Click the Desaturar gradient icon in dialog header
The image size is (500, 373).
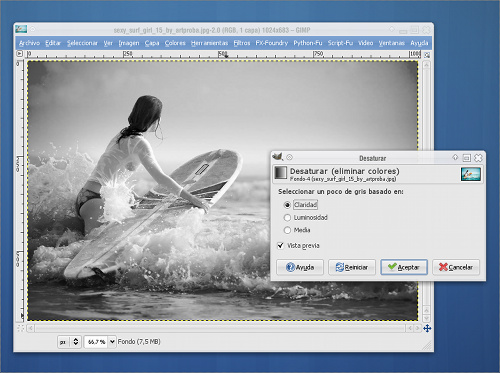(280, 173)
